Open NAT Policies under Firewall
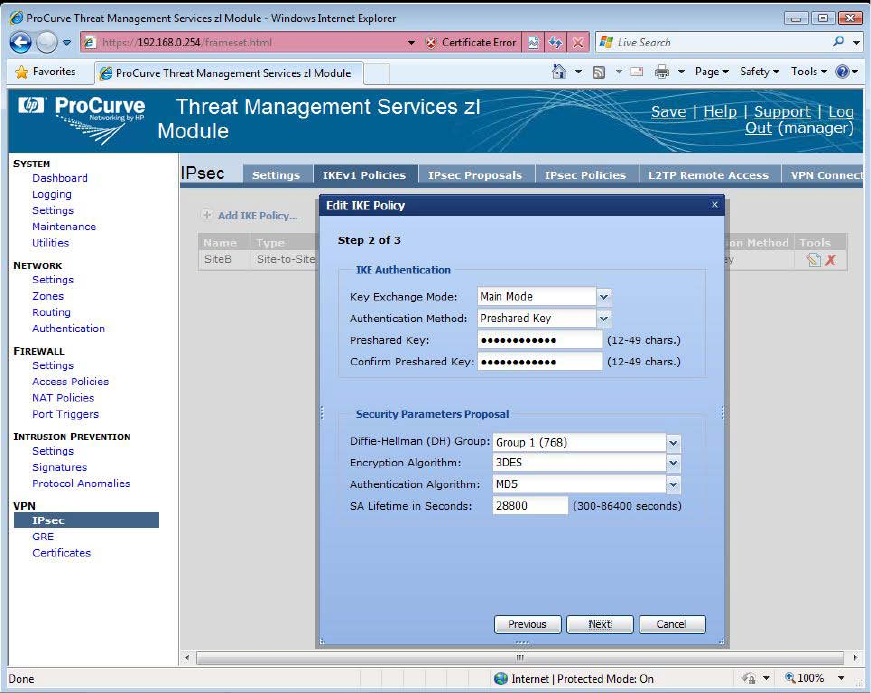The width and height of the screenshot is (871, 693). coord(63,398)
